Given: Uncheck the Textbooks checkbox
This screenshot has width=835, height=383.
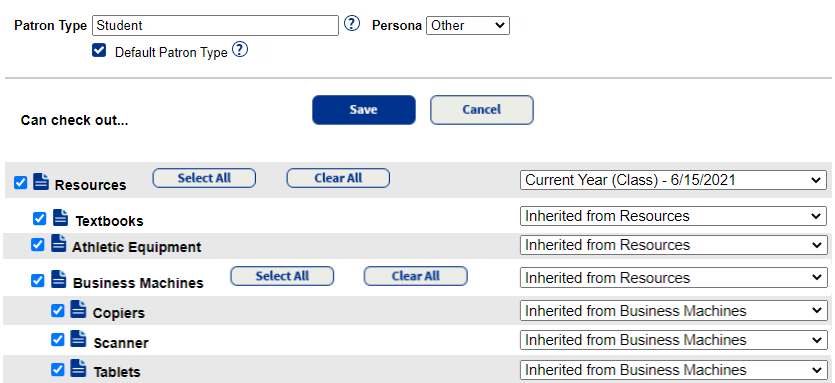Looking at the screenshot, I should tap(39, 219).
